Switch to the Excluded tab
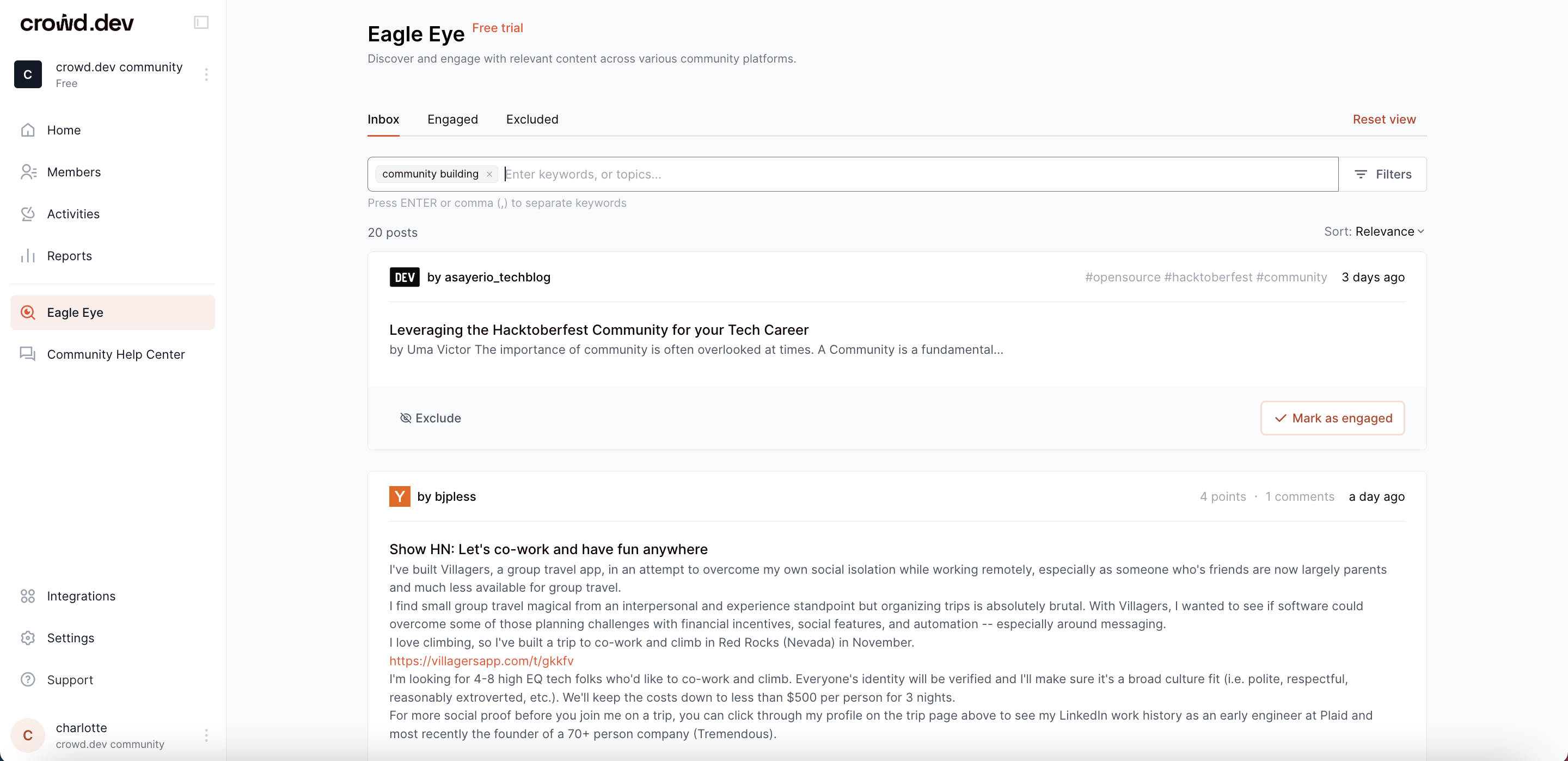This screenshot has height=761, width=1568. [x=532, y=119]
